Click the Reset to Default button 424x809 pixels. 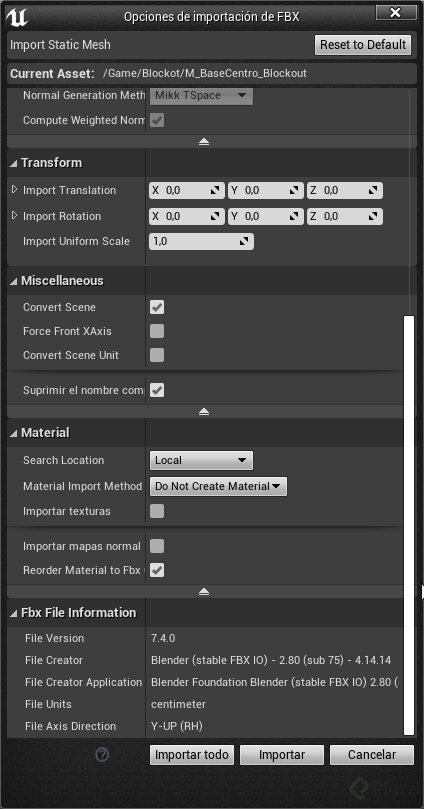[363, 45]
